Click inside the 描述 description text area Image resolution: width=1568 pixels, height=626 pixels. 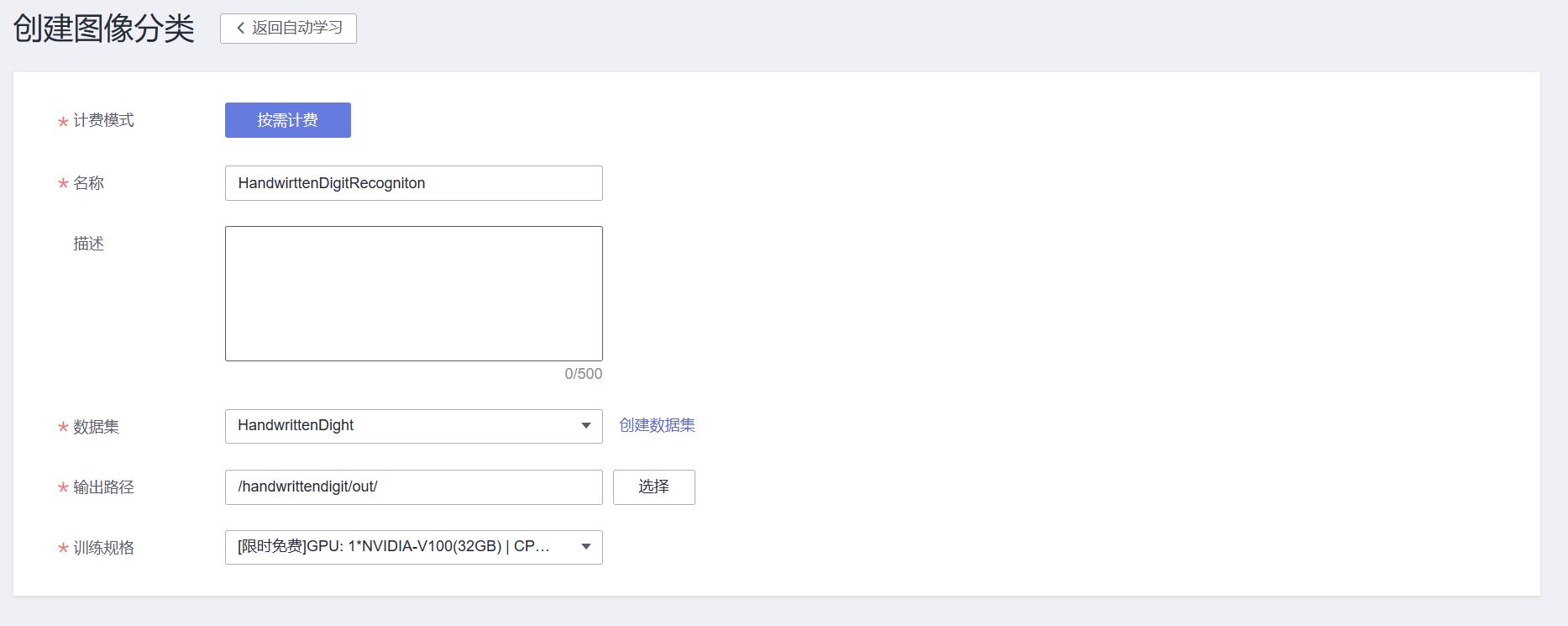click(412, 292)
